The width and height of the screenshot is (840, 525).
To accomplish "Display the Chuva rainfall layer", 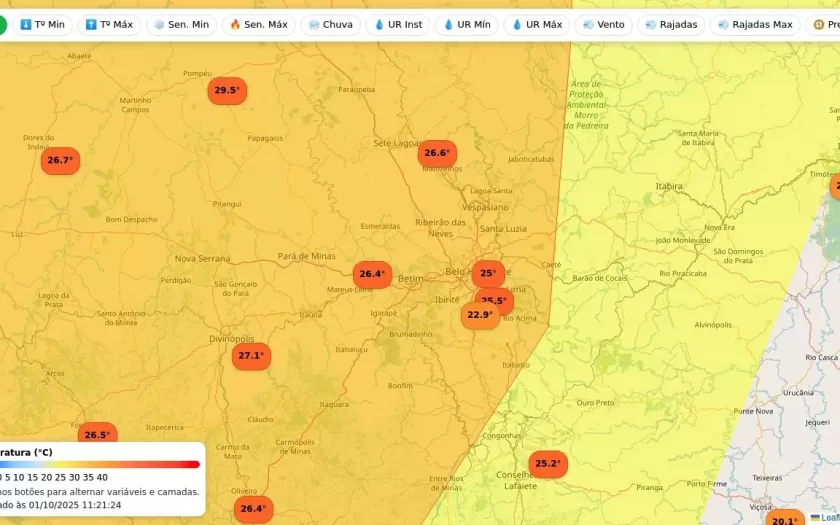I will coord(329,24).
